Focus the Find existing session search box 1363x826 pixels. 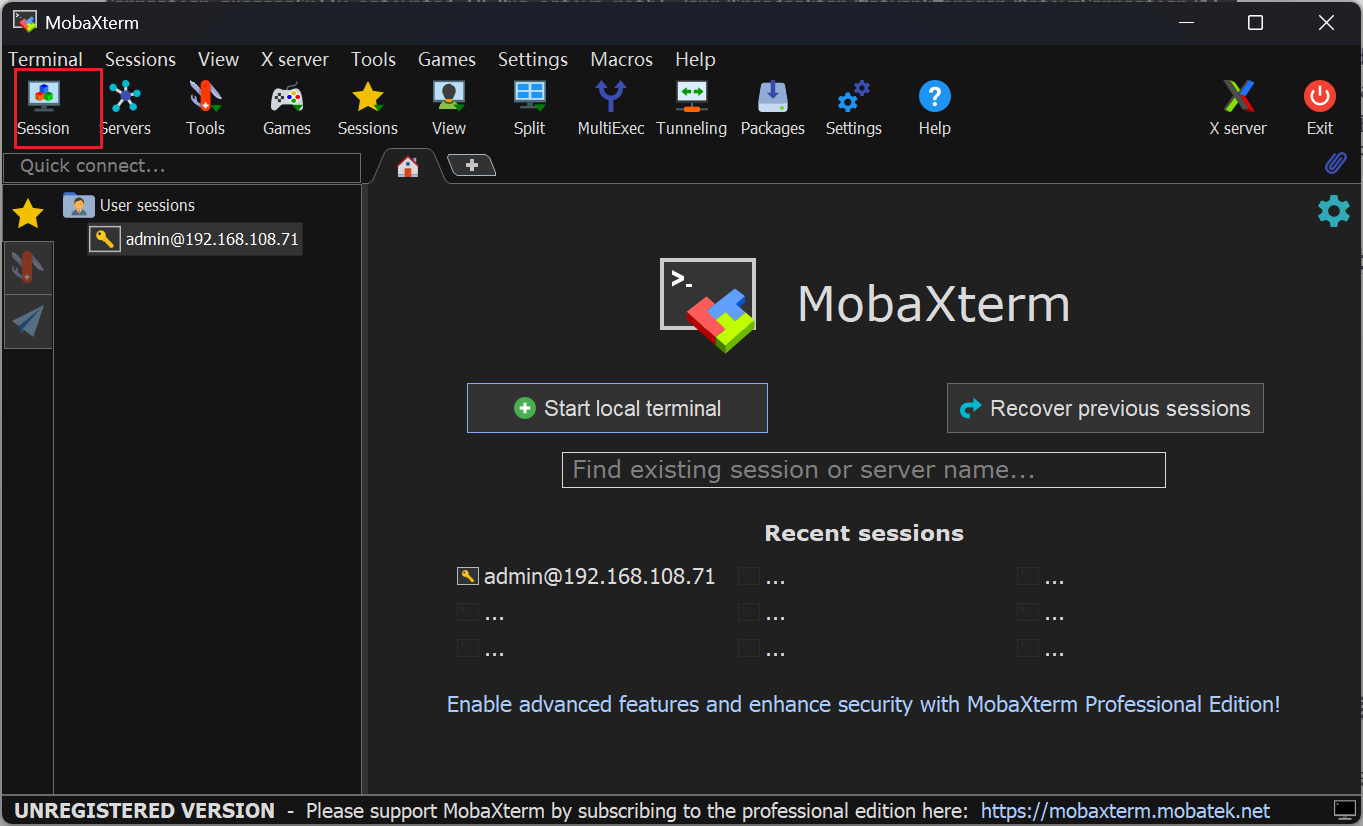(864, 470)
